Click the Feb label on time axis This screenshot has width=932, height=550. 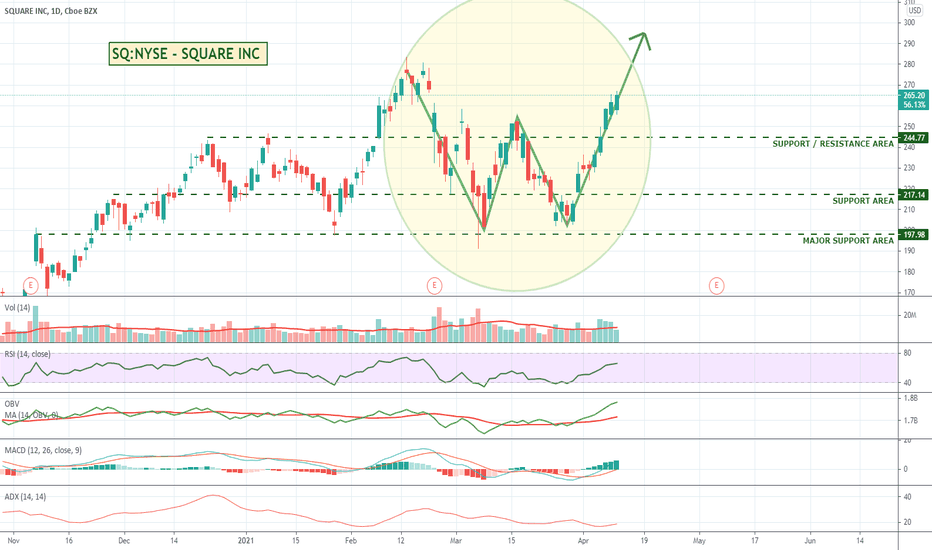(351, 540)
